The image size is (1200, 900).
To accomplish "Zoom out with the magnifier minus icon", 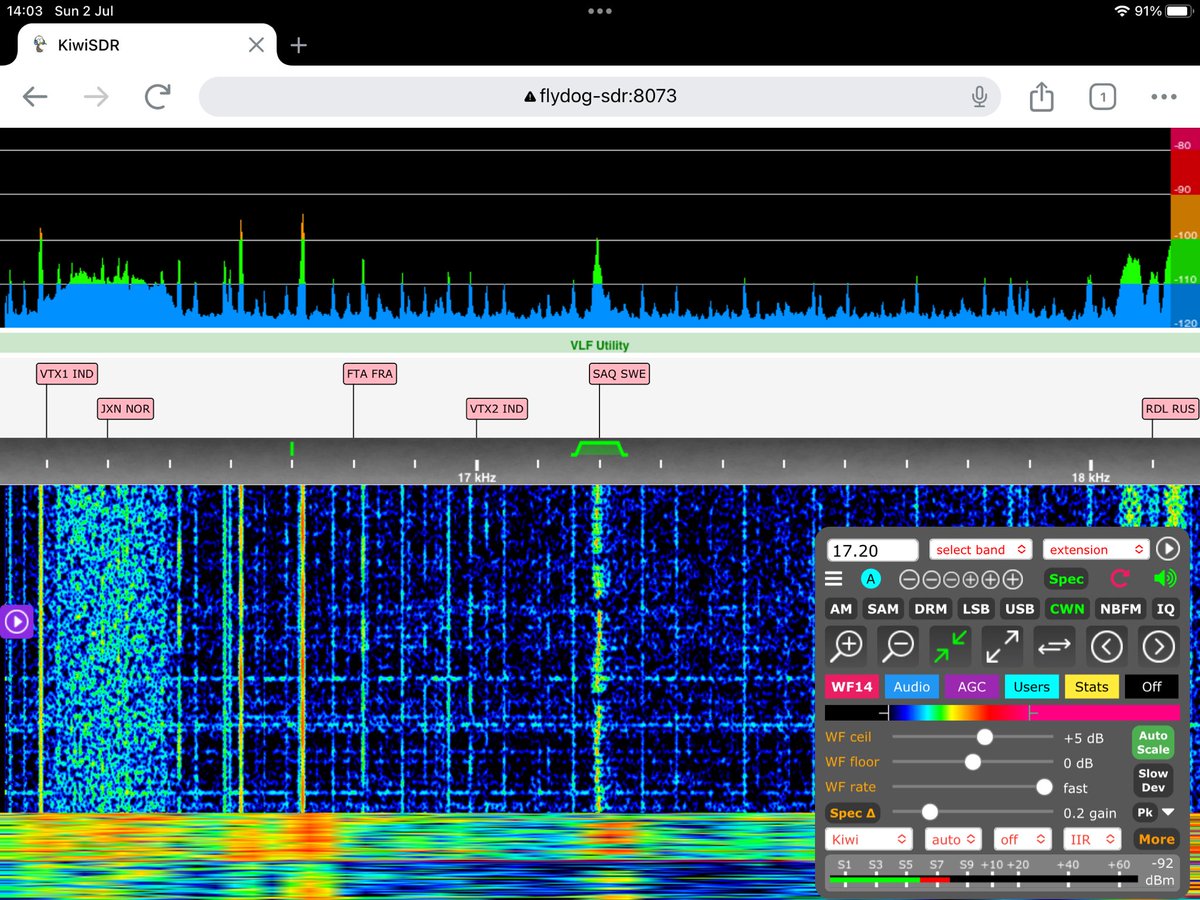I will click(x=899, y=646).
